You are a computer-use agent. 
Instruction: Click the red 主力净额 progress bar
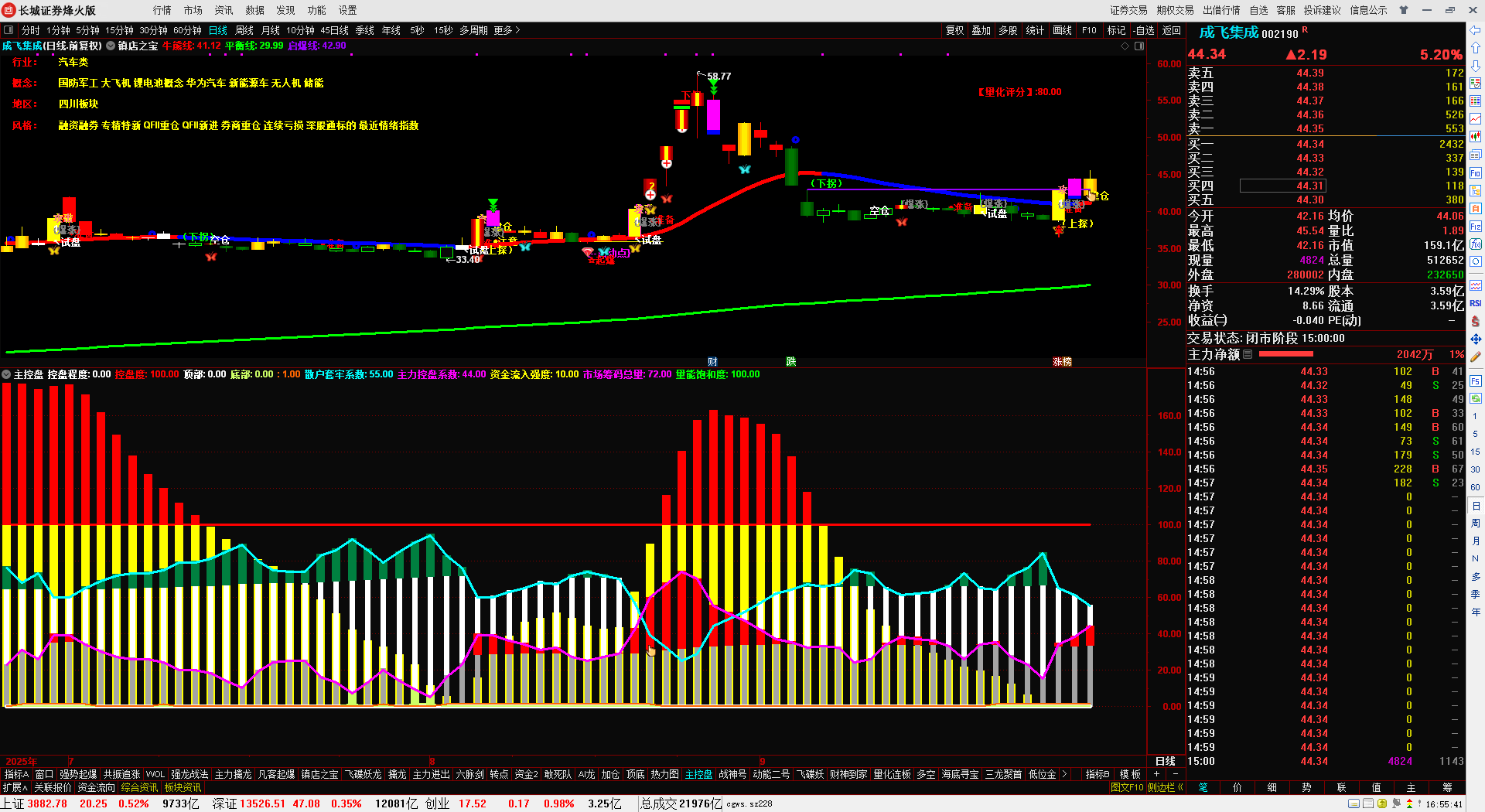[x=1286, y=354]
